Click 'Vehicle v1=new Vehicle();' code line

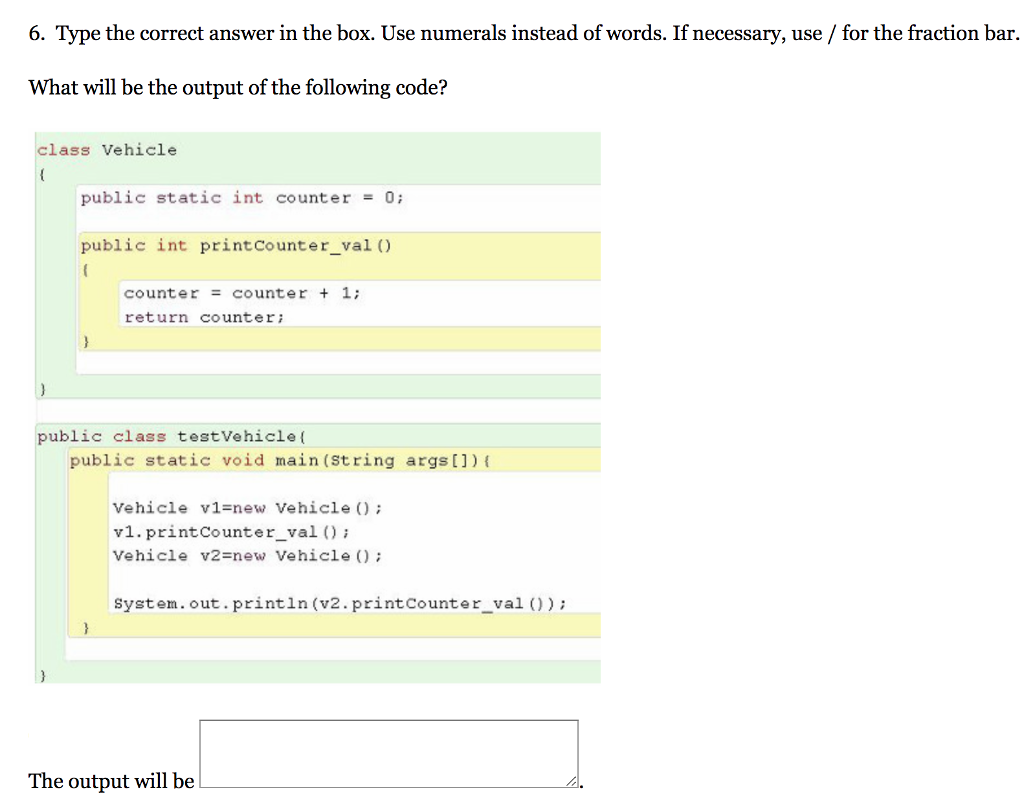click(248, 508)
